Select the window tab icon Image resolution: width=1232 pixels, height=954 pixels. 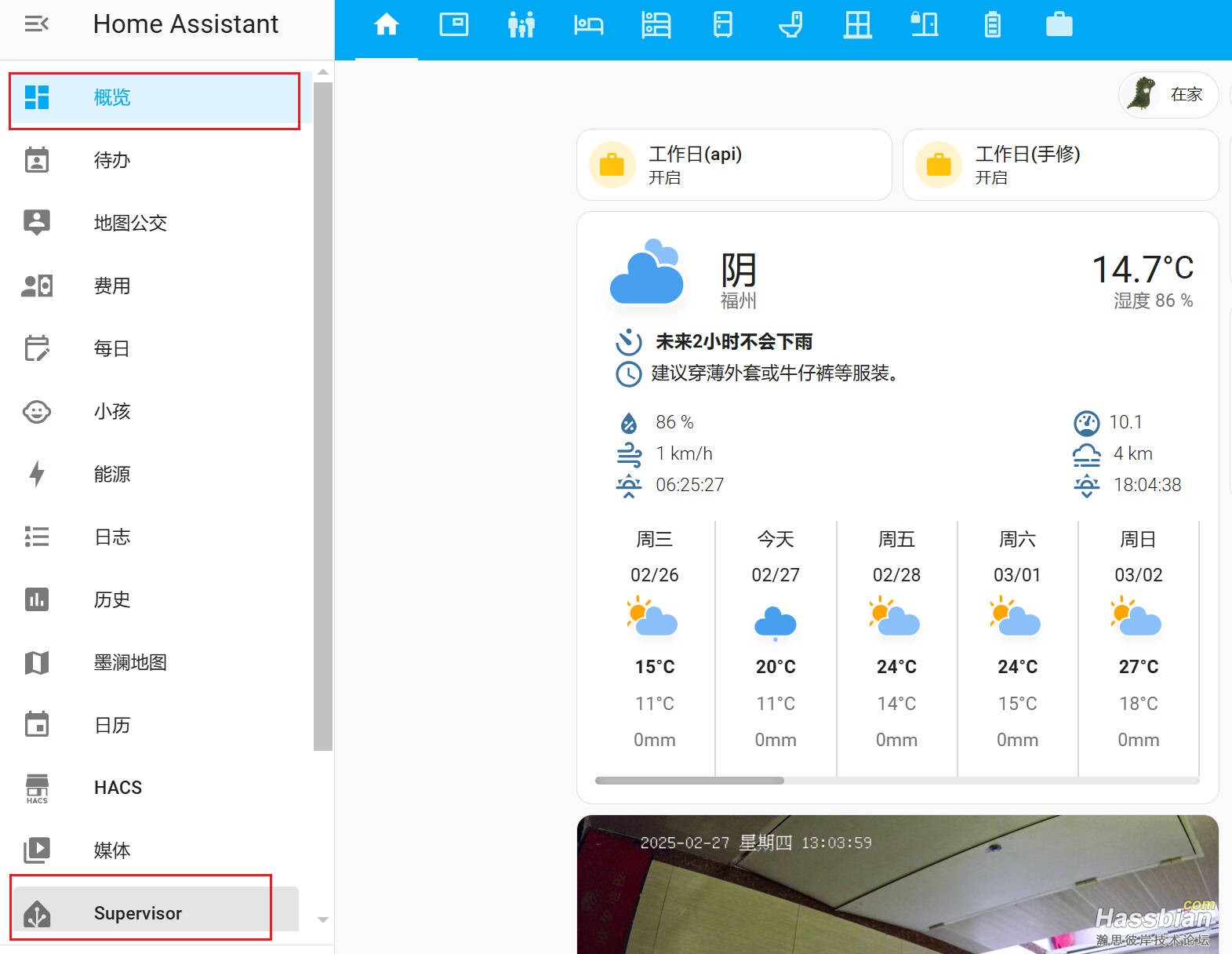(x=857, y=25)
